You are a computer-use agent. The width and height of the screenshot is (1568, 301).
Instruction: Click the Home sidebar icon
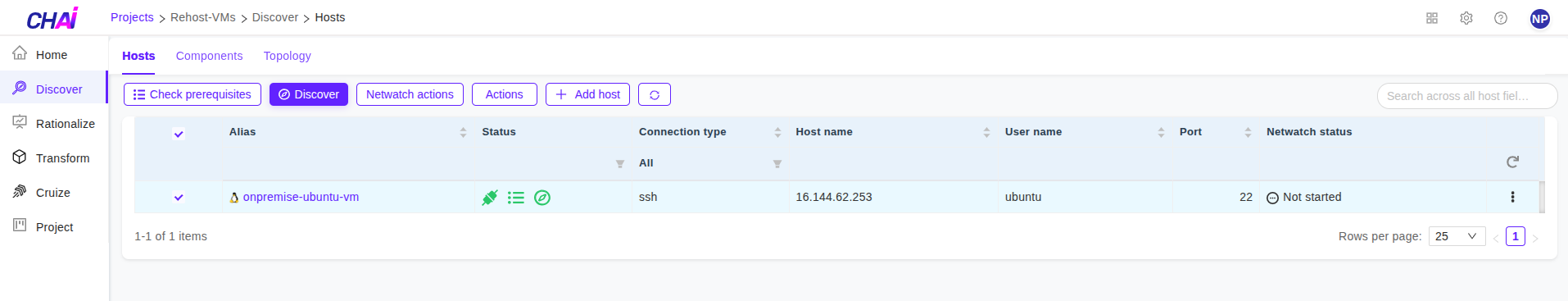tap(20, 53)
